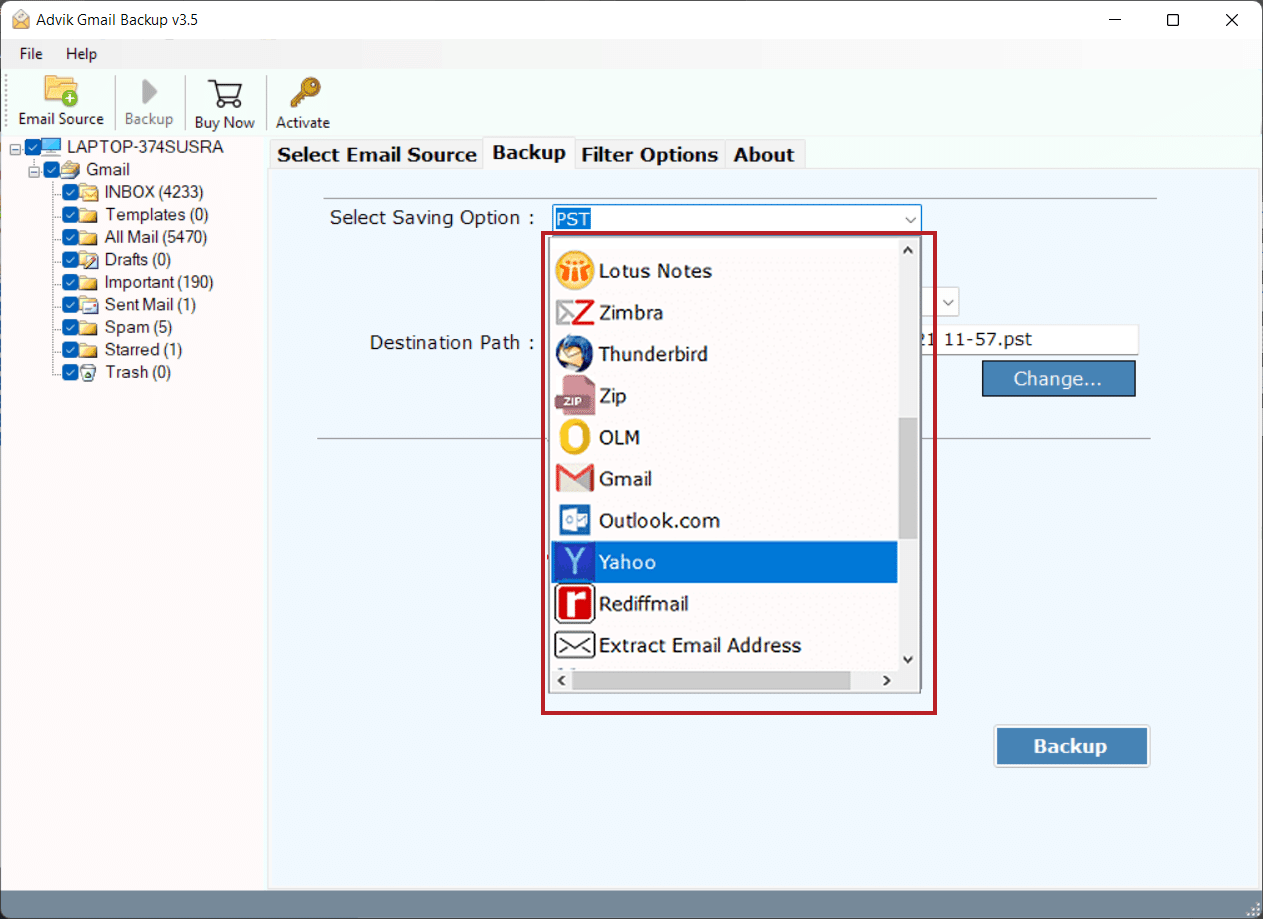Click the INBOX folder envelope icon
1263x919 pixels.
[x=89, y=192]
